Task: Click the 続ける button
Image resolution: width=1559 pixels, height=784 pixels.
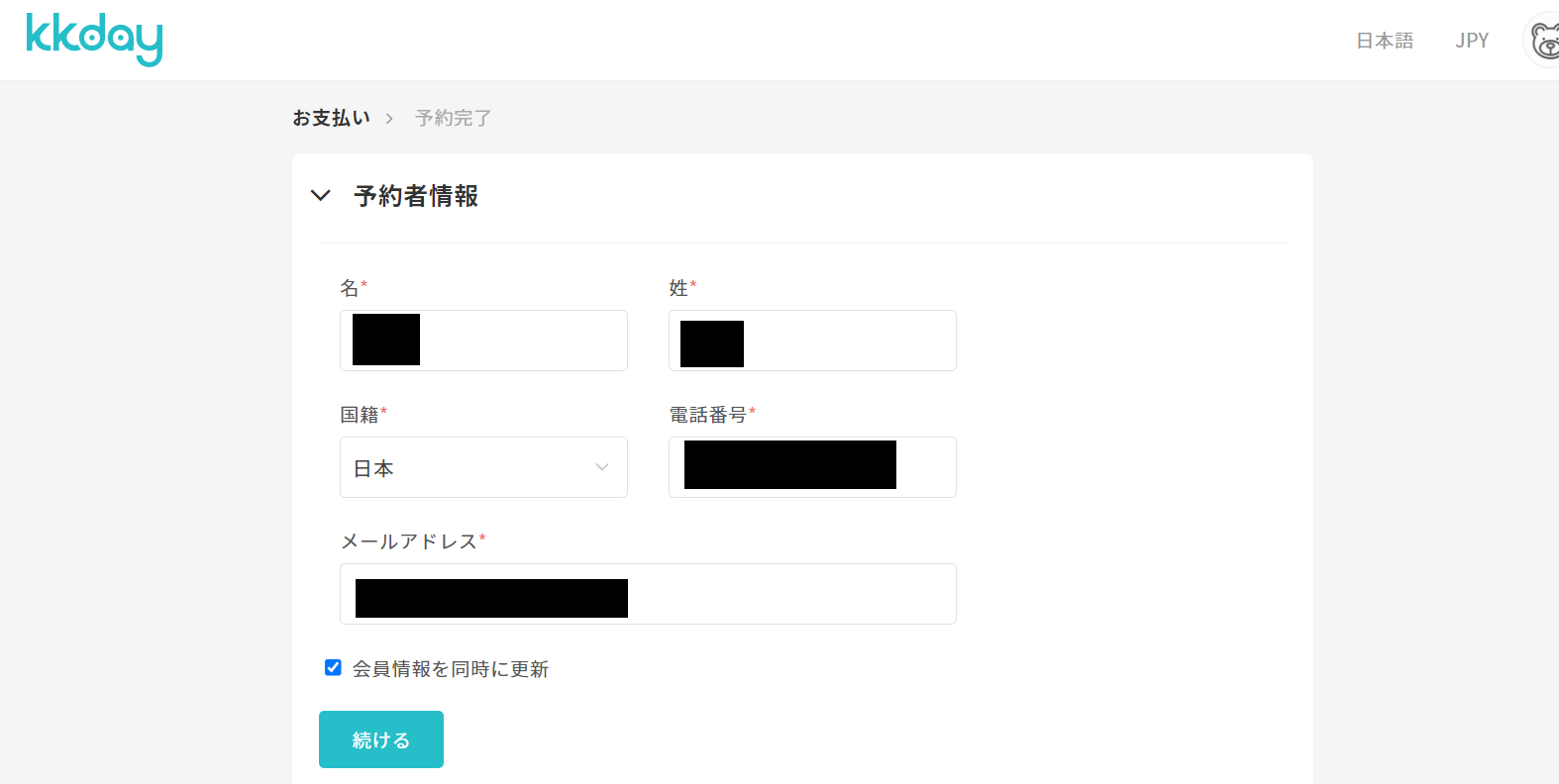Action: click(381, 739)
